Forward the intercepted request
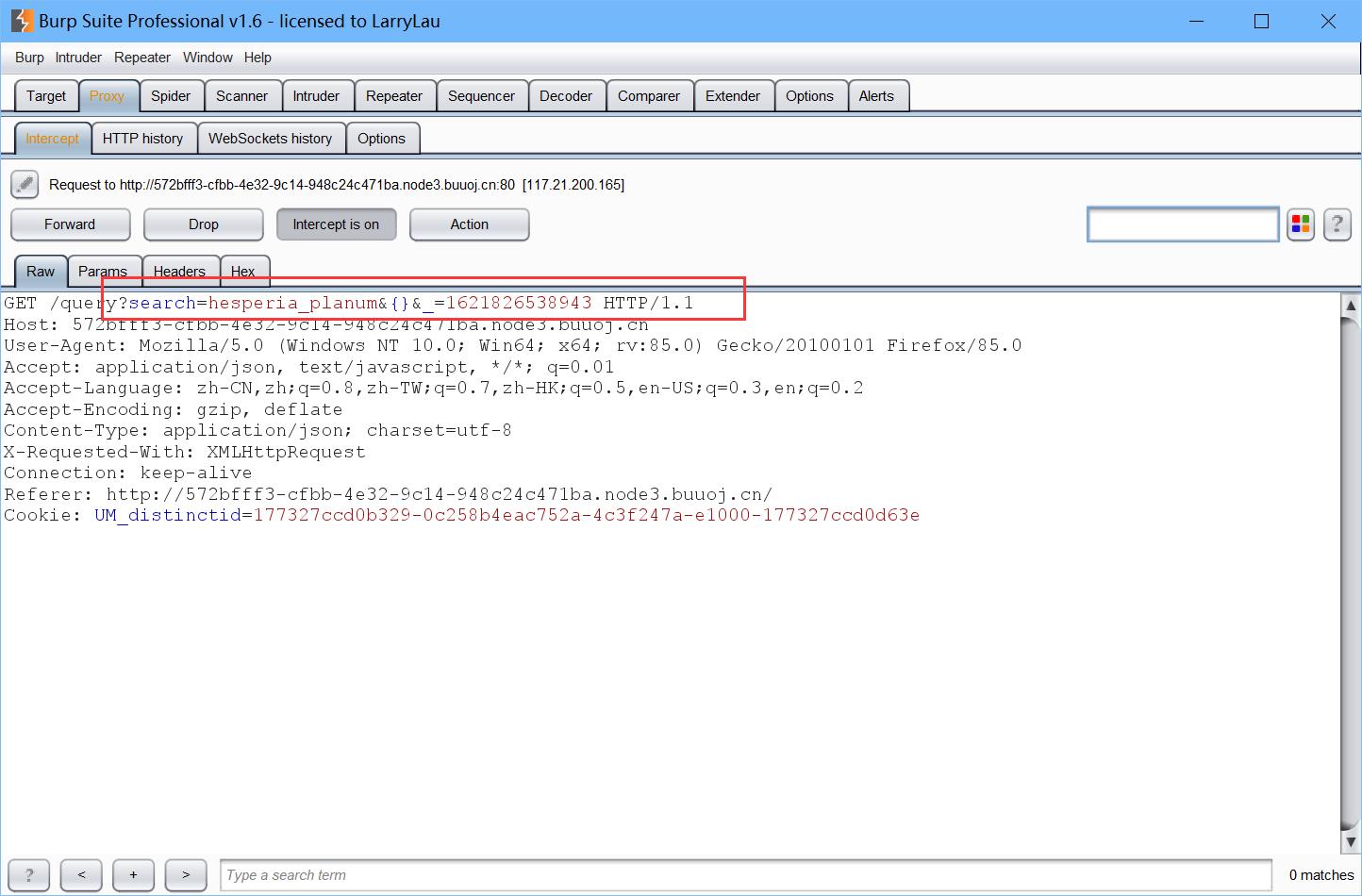1362x896 pixels. 70,224
